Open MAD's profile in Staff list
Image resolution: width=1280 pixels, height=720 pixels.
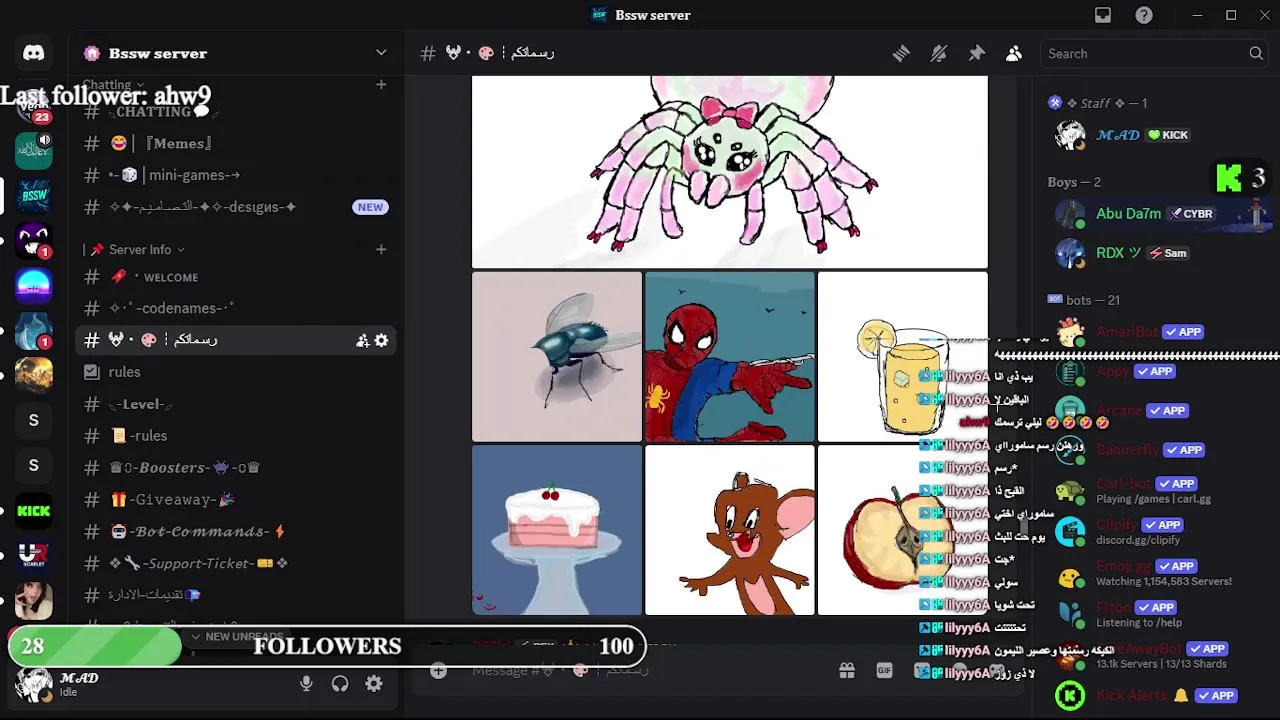tap(1160, 135)
